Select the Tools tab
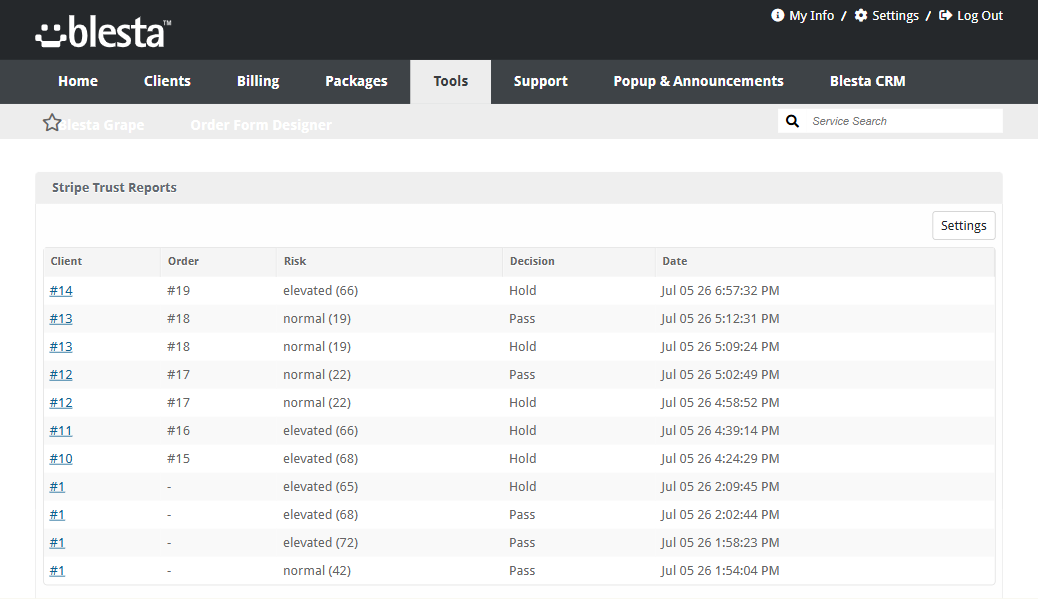The image size is (1038, 599). (451, 81)
